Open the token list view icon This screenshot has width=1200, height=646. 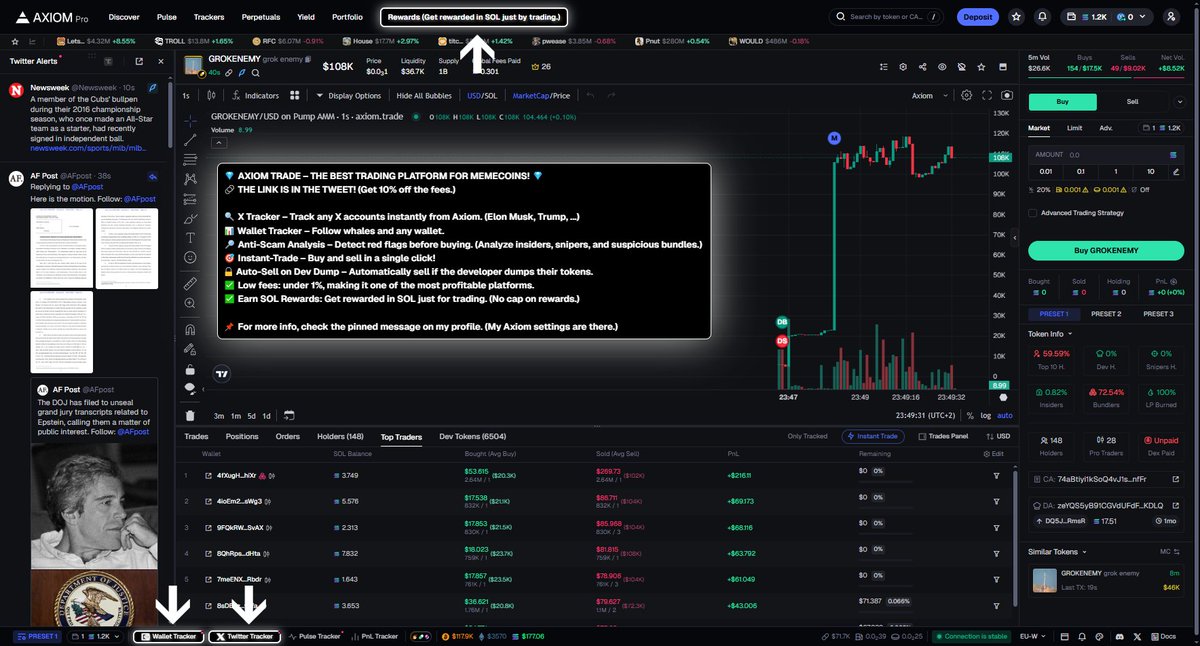click(883, 67)
